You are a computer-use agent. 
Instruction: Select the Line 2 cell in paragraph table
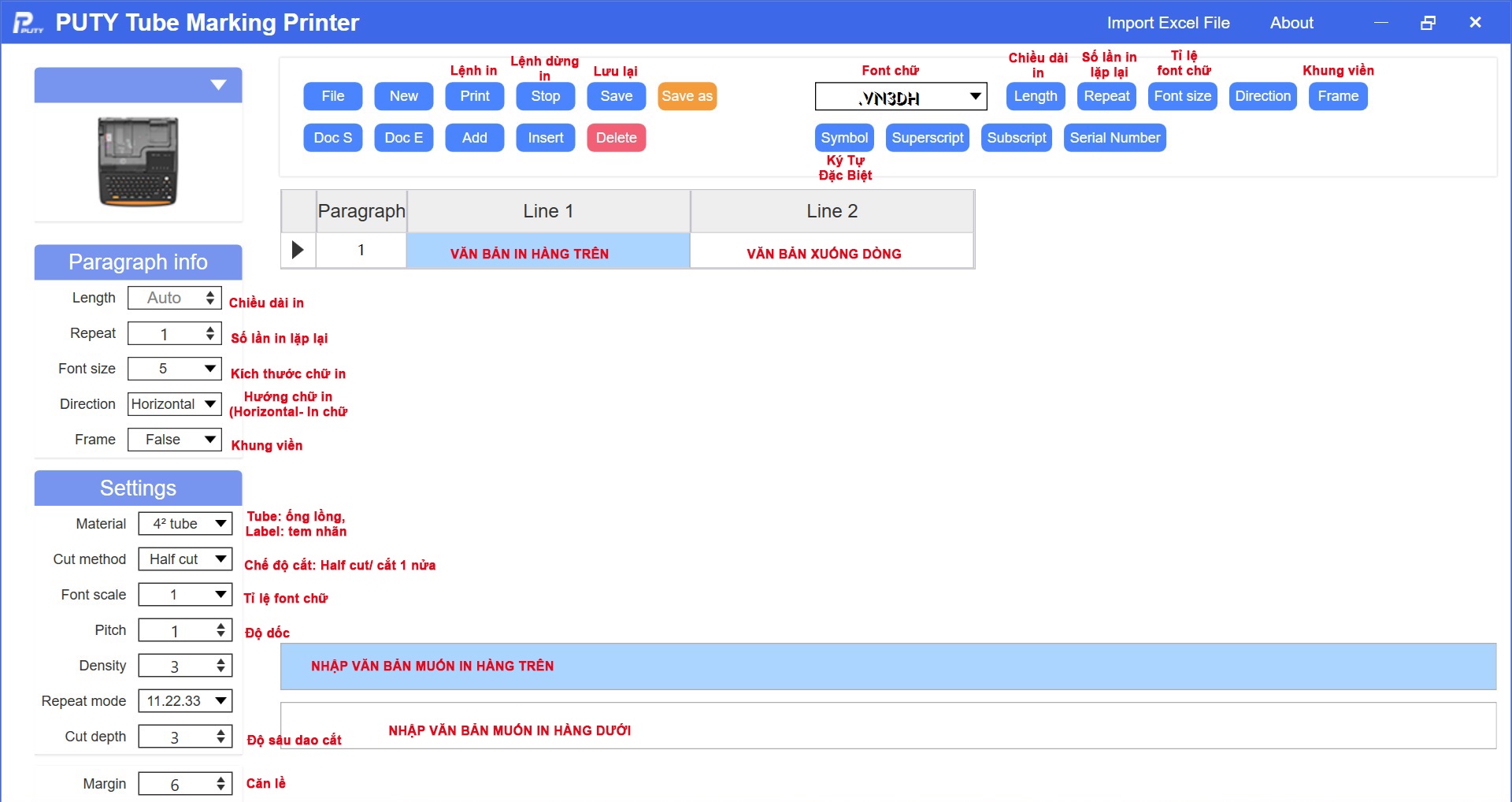pyautogui.click(x=832, y=251)
